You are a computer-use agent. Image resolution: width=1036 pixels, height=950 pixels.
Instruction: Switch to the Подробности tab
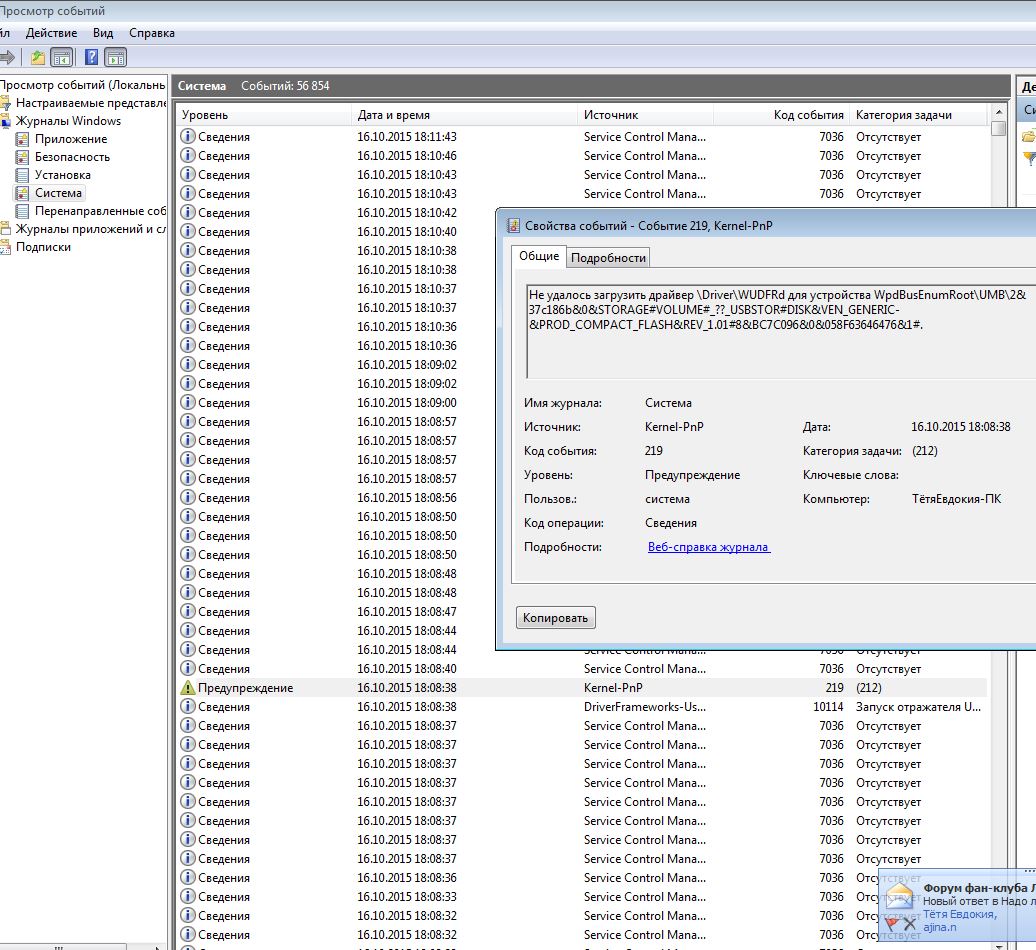click(x=608, y=258)
